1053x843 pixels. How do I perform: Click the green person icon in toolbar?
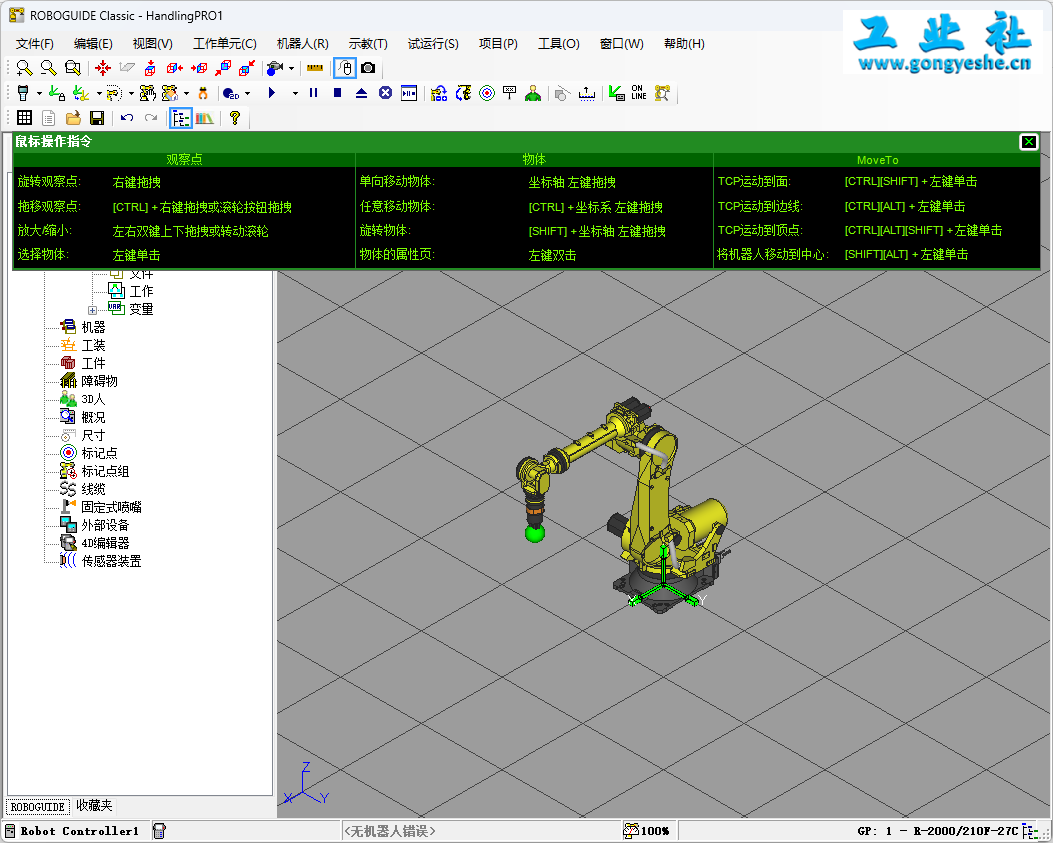point(533,93)
